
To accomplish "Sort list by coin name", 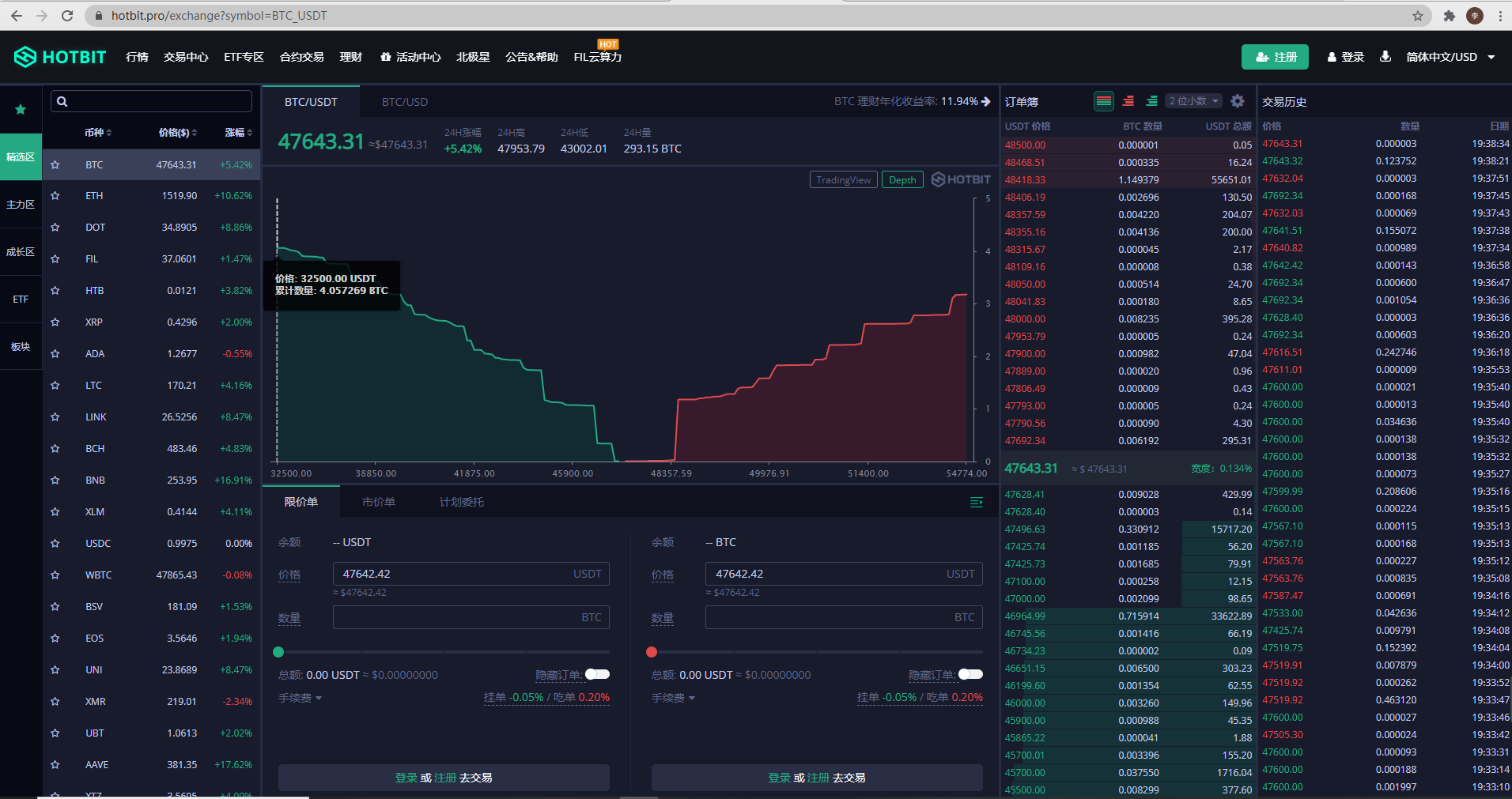I will (x=98, y=133).
